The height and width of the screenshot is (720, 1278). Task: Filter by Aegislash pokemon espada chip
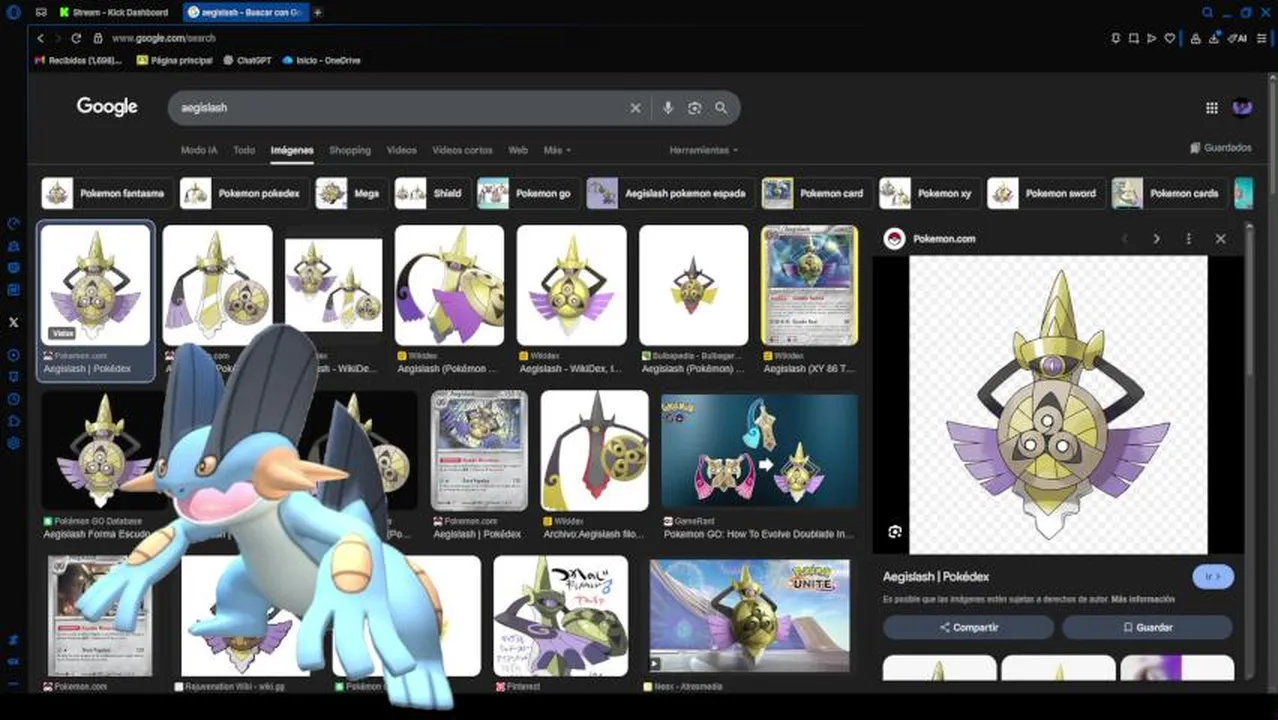point(670,194)
